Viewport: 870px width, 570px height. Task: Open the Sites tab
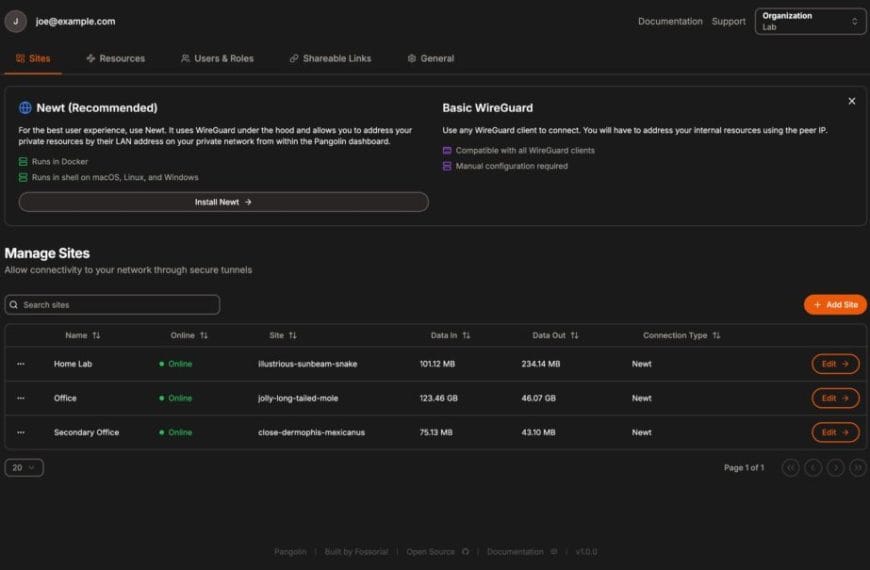click(x=33, y=58)
